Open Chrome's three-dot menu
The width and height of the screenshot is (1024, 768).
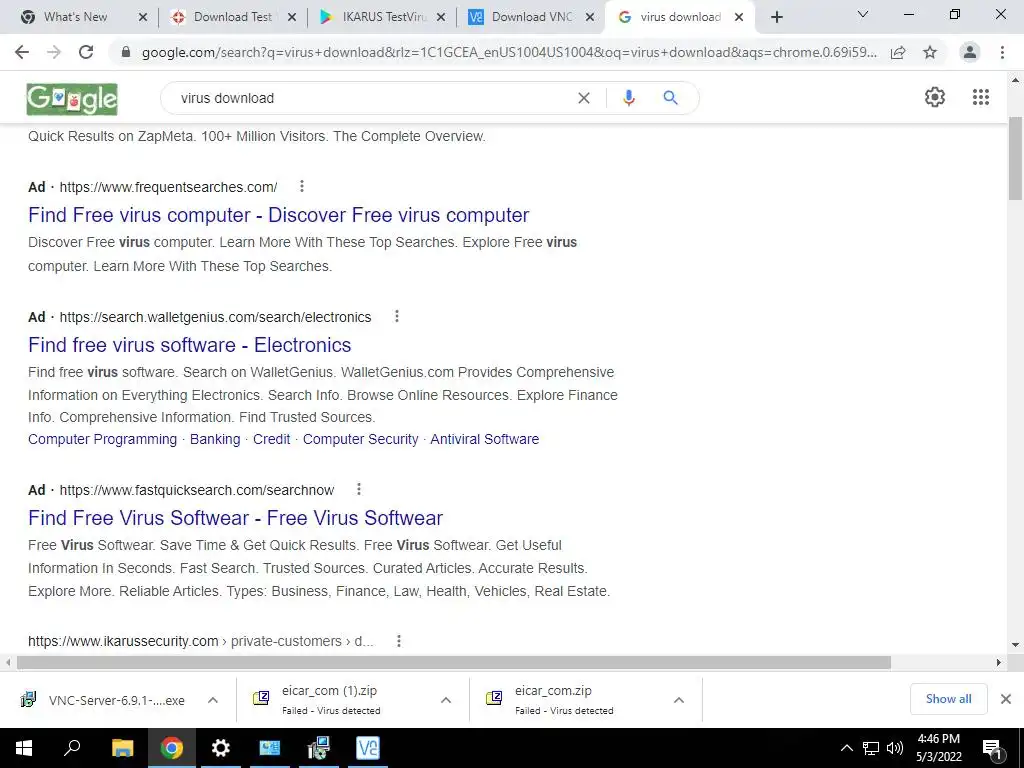(1002, 52)
